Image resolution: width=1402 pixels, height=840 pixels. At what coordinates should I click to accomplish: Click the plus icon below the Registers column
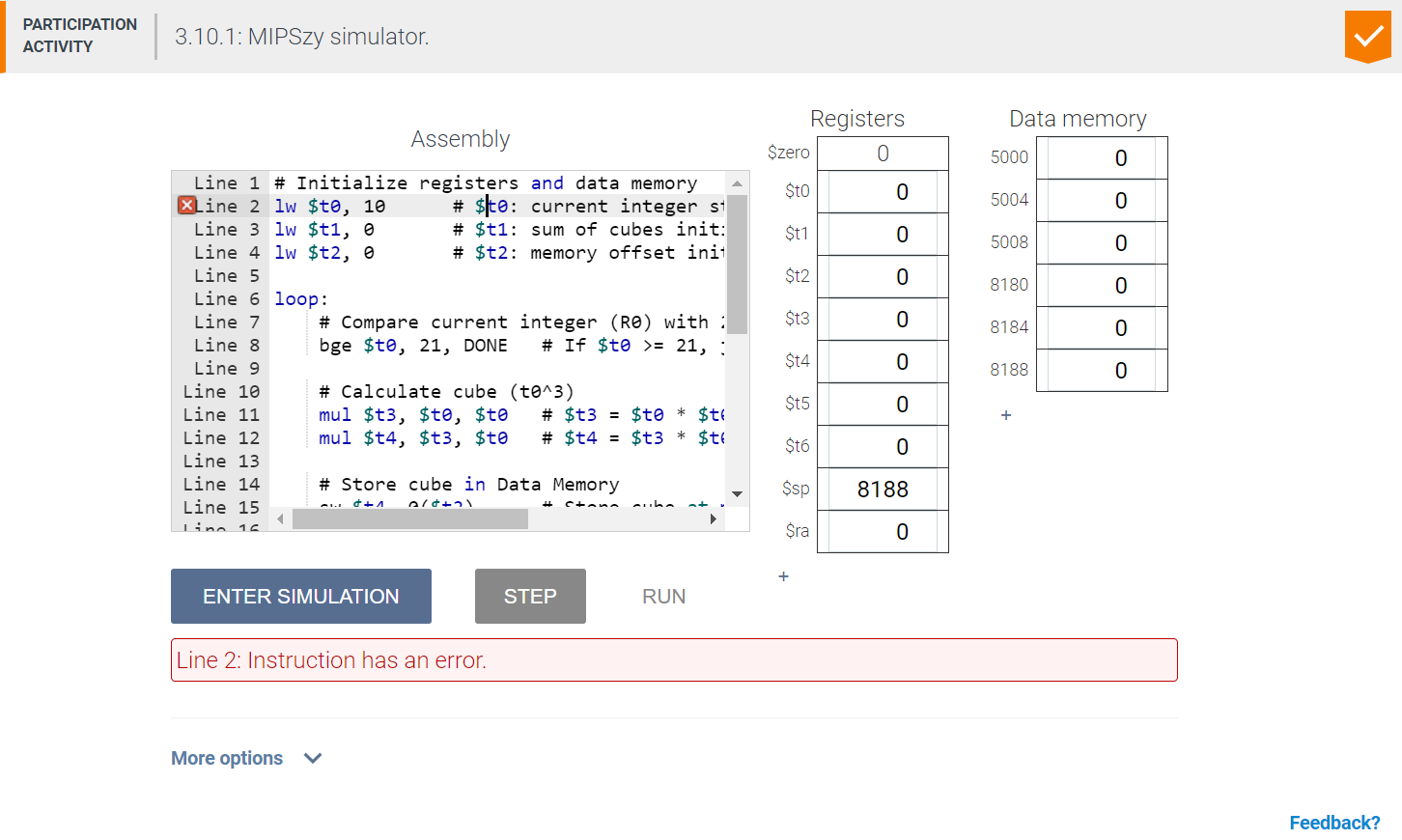click(x=783, y=576)
